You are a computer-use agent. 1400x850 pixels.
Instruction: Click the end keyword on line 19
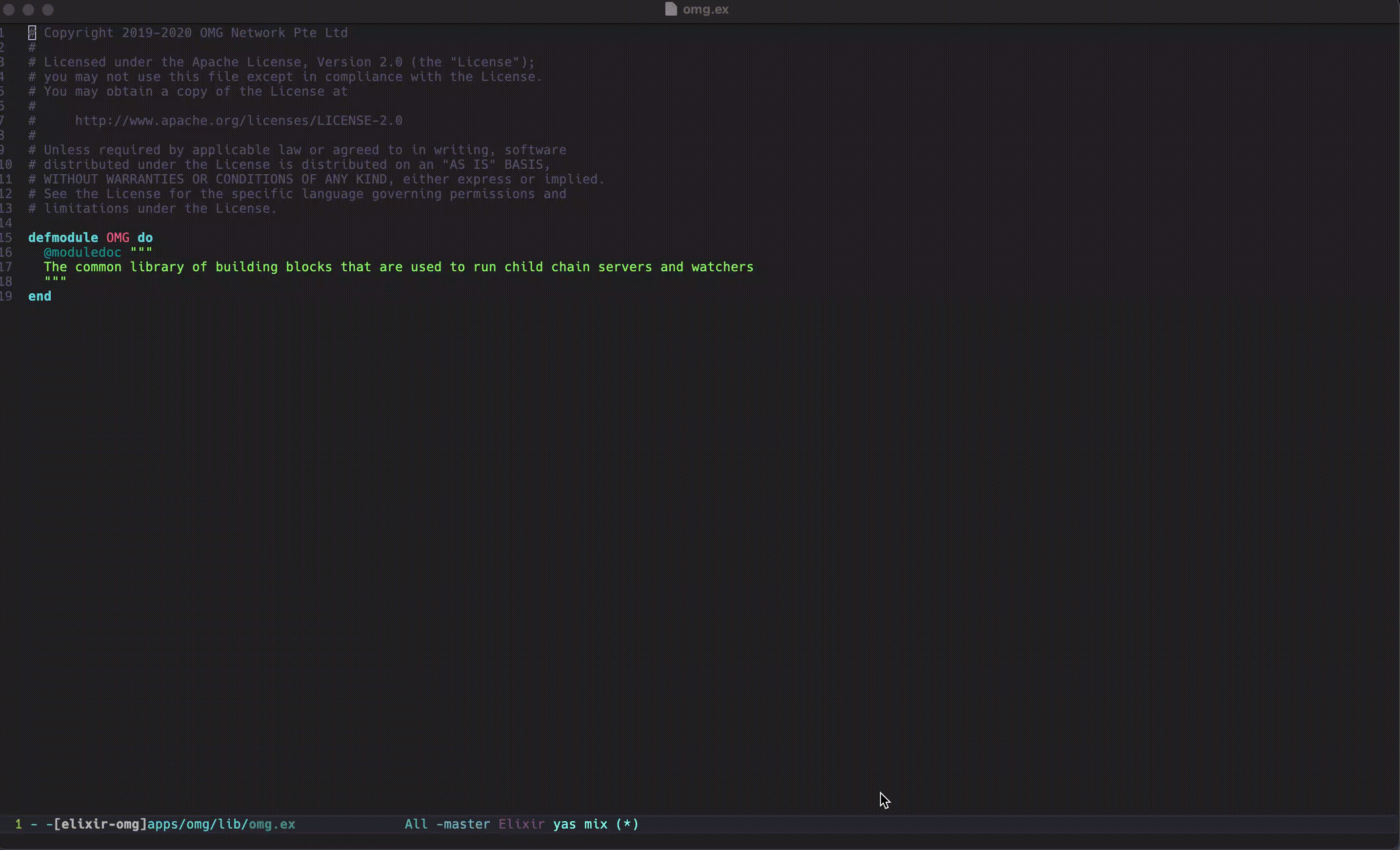coord(40,297)
